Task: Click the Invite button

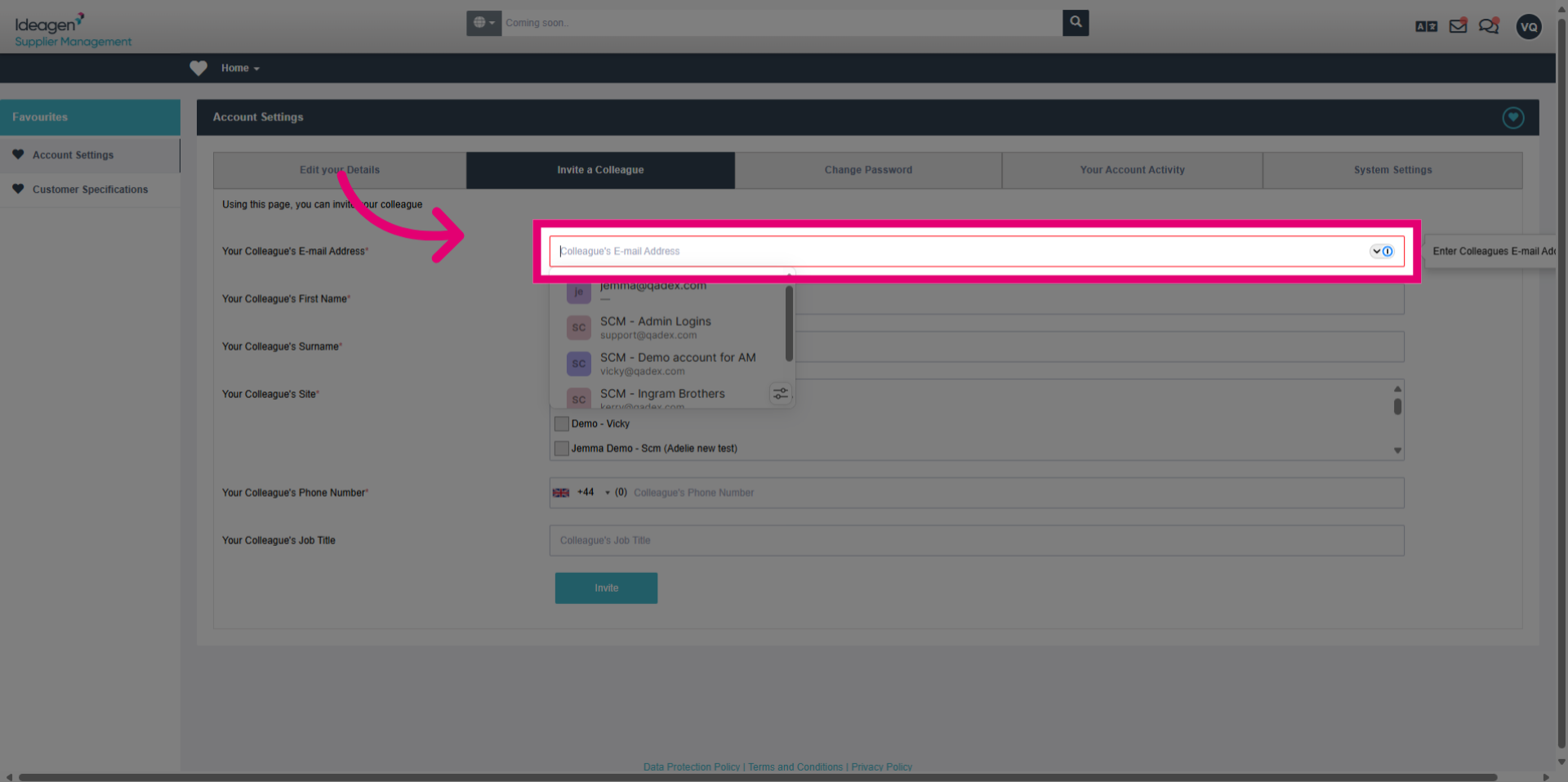Action: click(606, 588)
